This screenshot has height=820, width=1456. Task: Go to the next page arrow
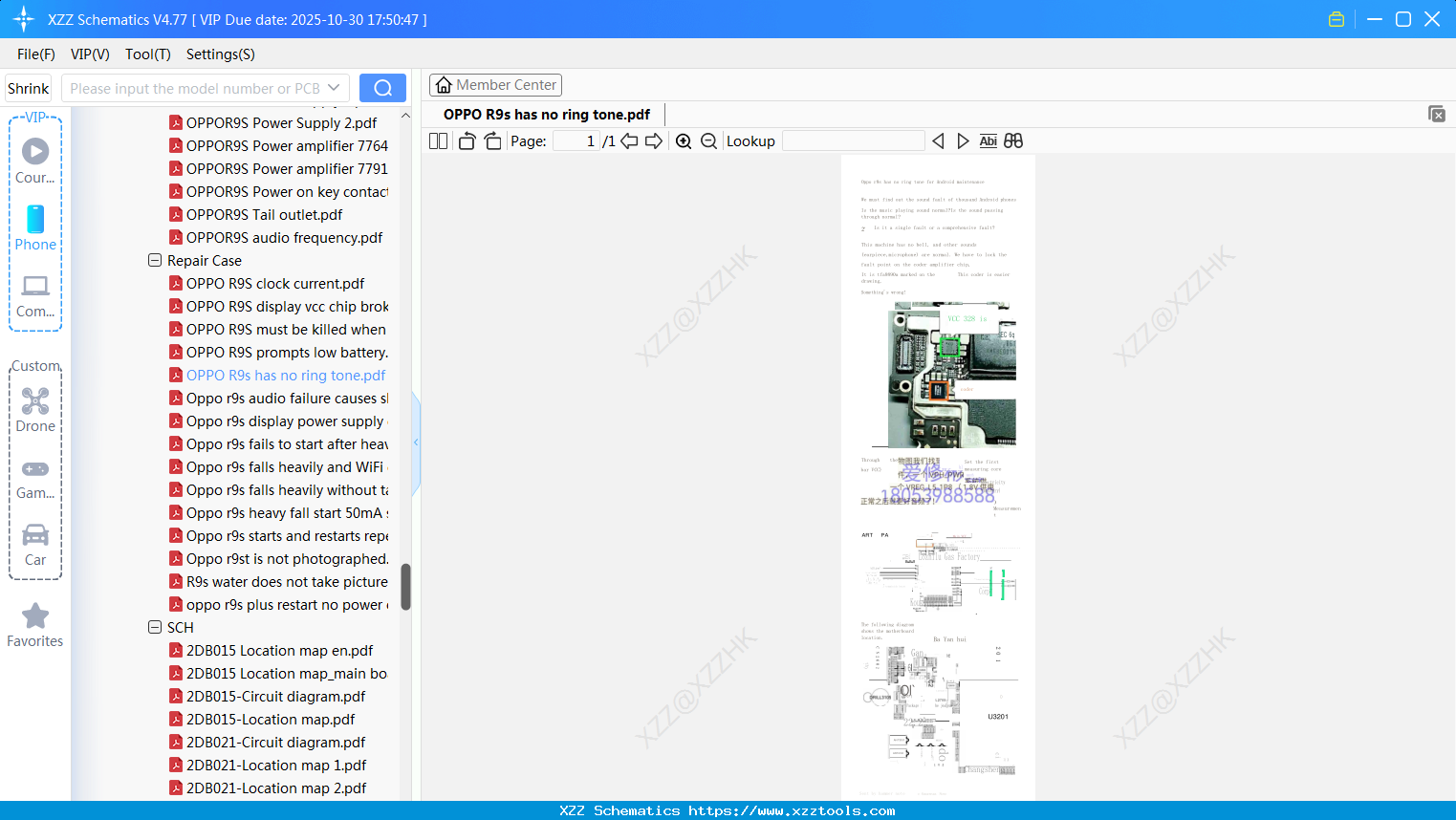tap(654, 141)
